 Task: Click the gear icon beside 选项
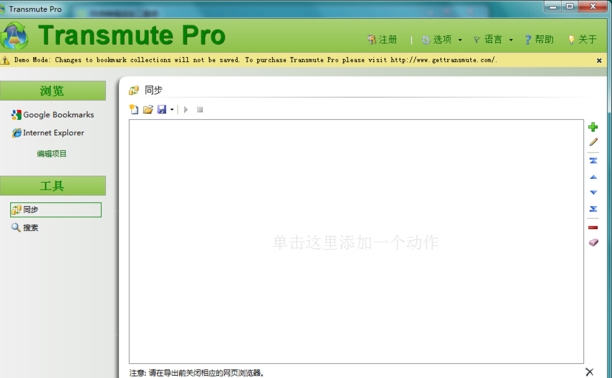click(426, 40)
